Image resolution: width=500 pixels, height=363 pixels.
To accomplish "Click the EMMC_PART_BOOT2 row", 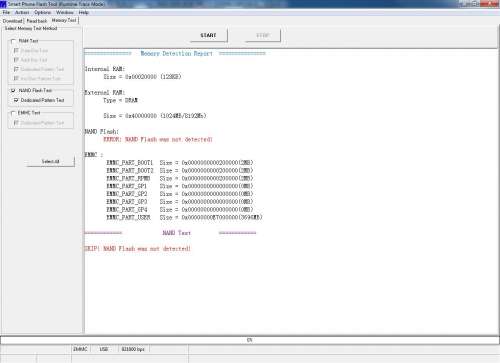I will point(180,171).
